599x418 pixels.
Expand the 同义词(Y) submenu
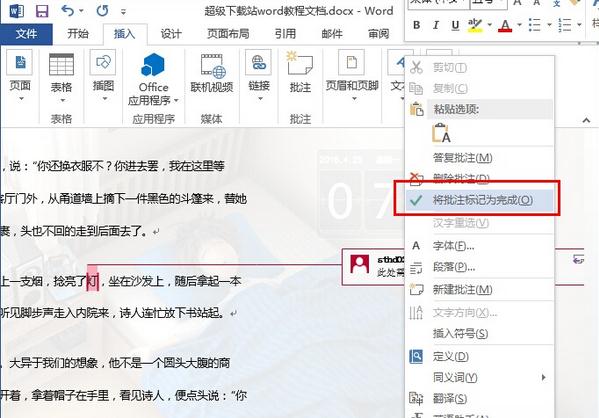pos(480,377)
